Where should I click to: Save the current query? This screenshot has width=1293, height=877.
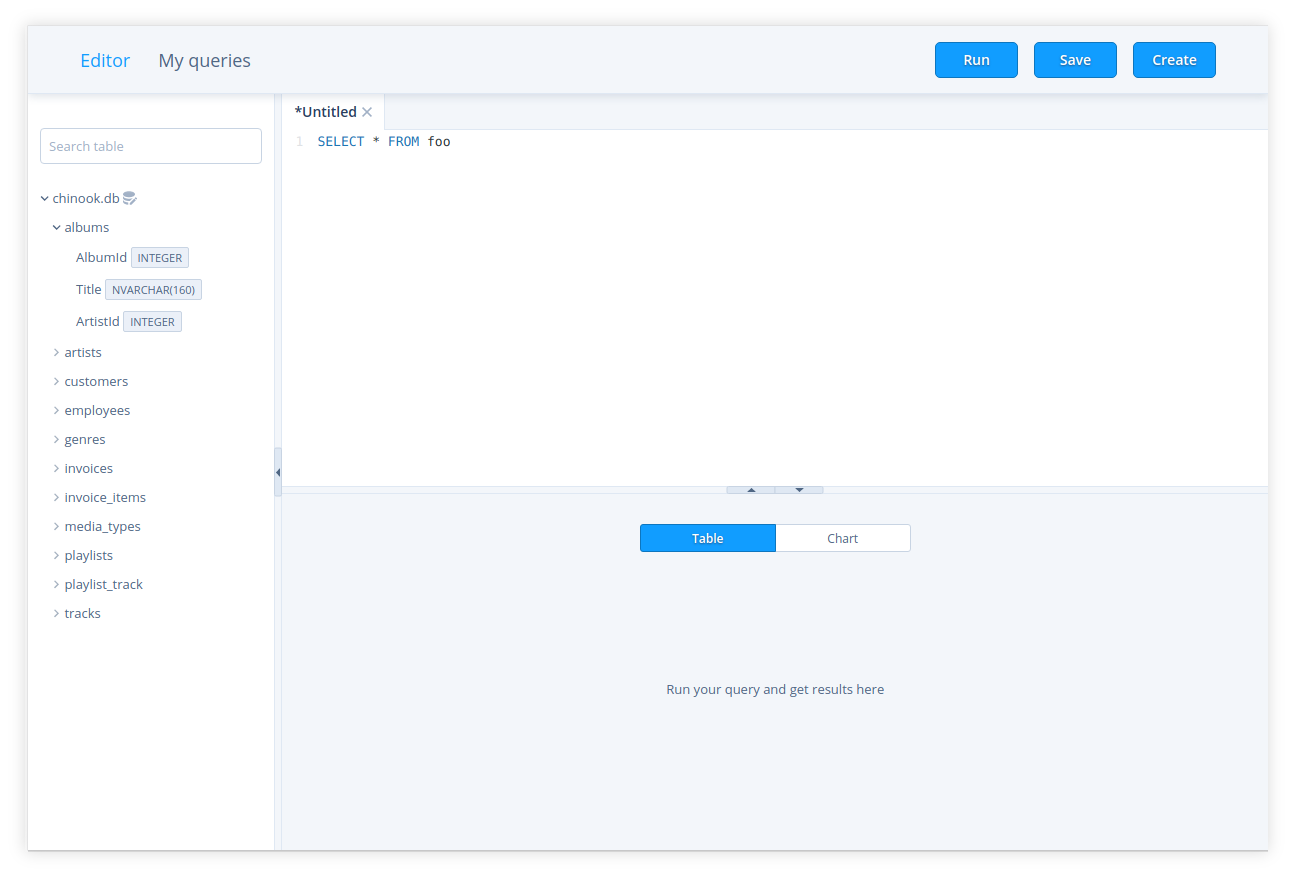point(1075,60)
